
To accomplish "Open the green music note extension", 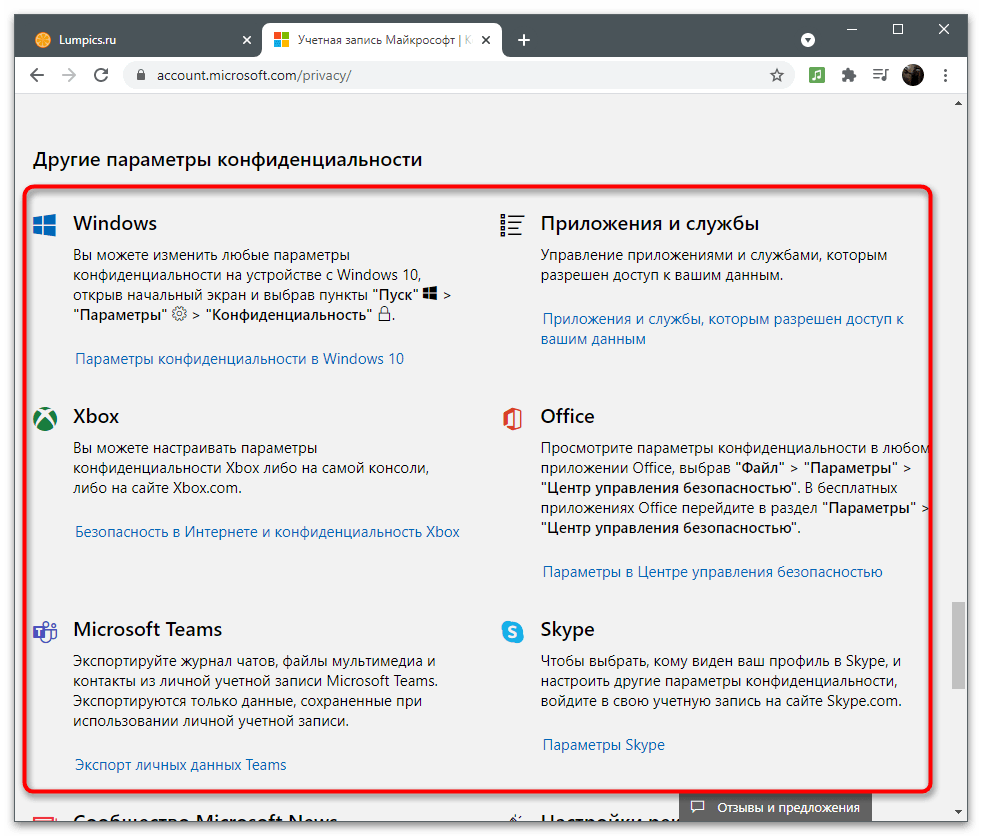I will pyautogui.click(x=817, y=76).
